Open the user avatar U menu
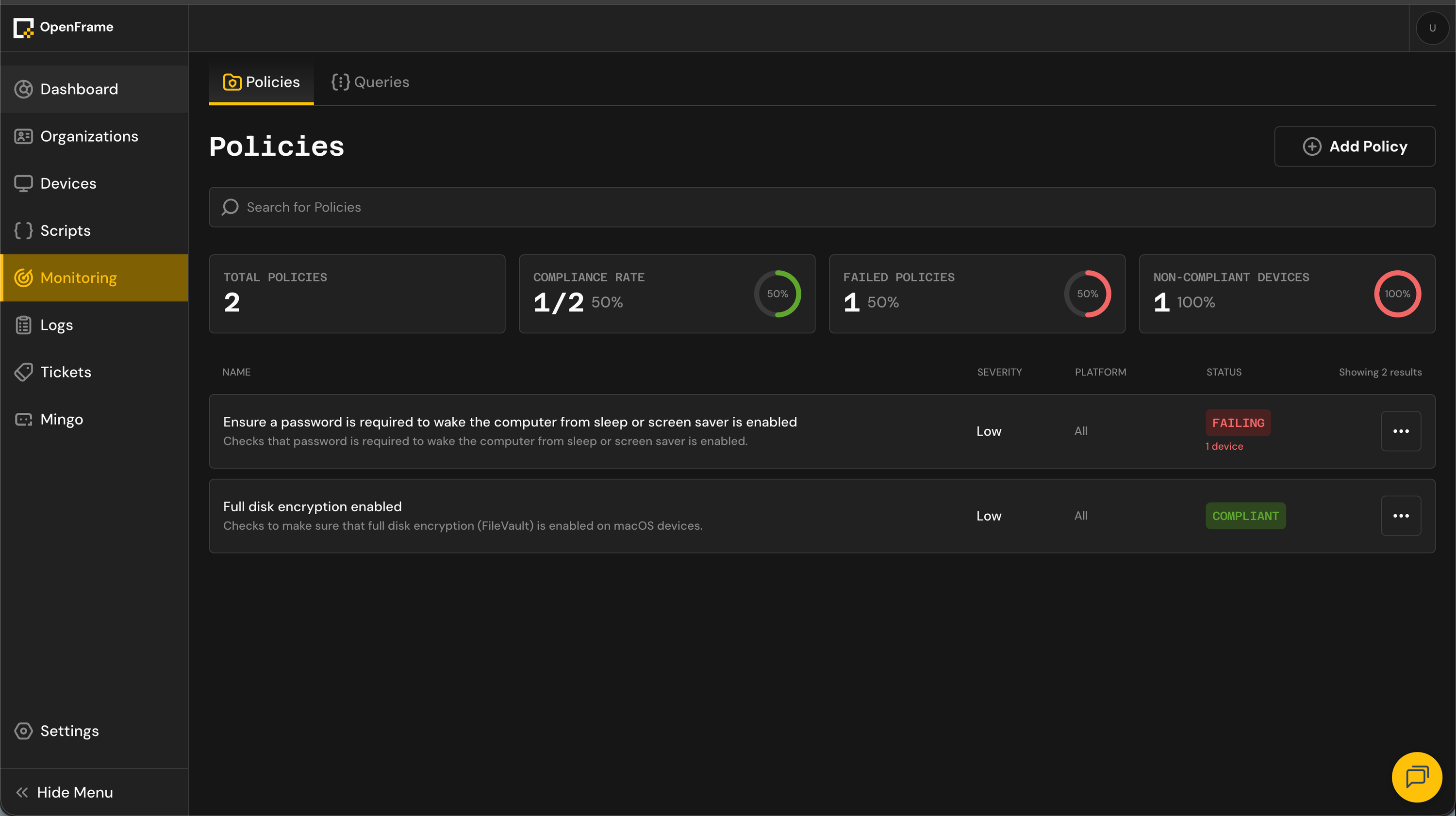 (x=1432, y=28)
